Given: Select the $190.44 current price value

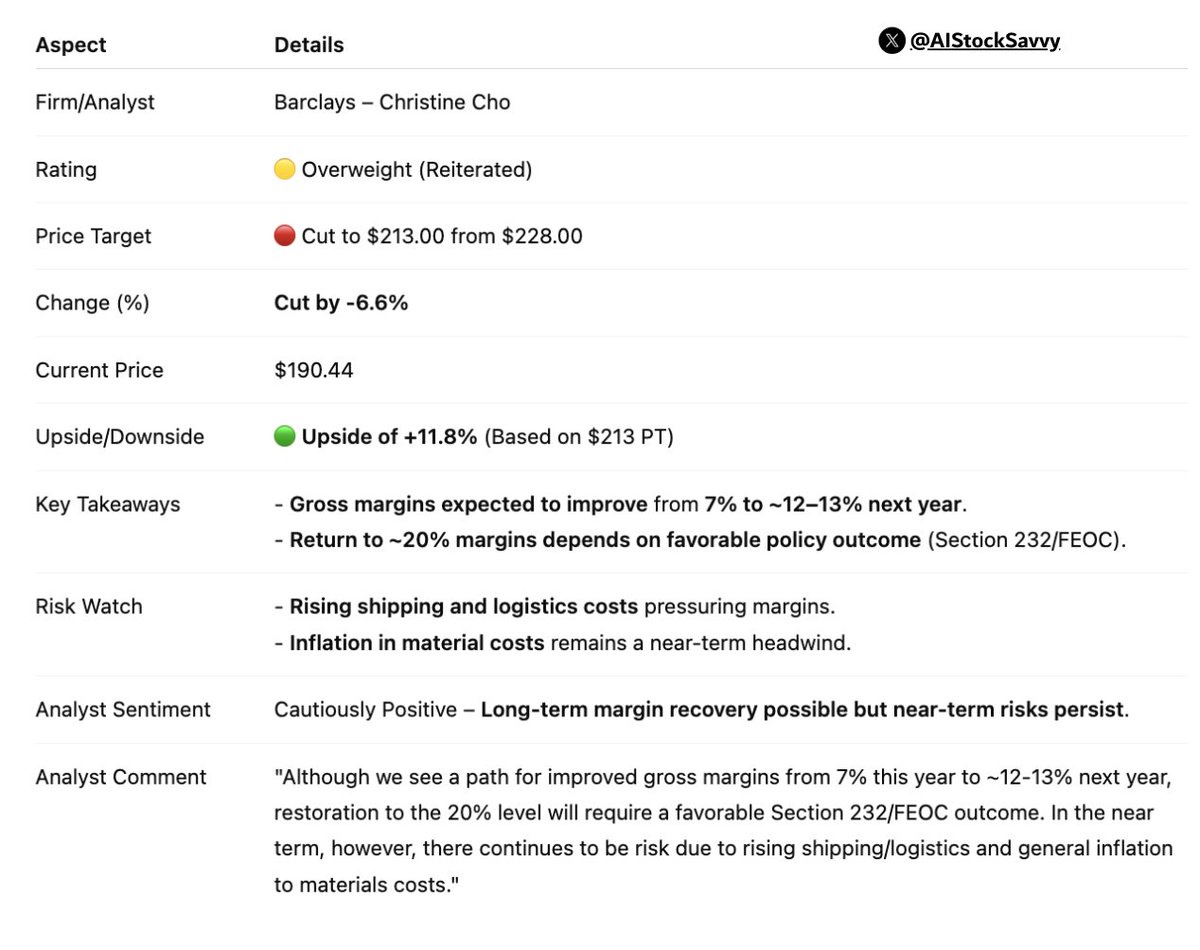Looking at the screenshot, I should pyautogui.click(x=314, y=370).
